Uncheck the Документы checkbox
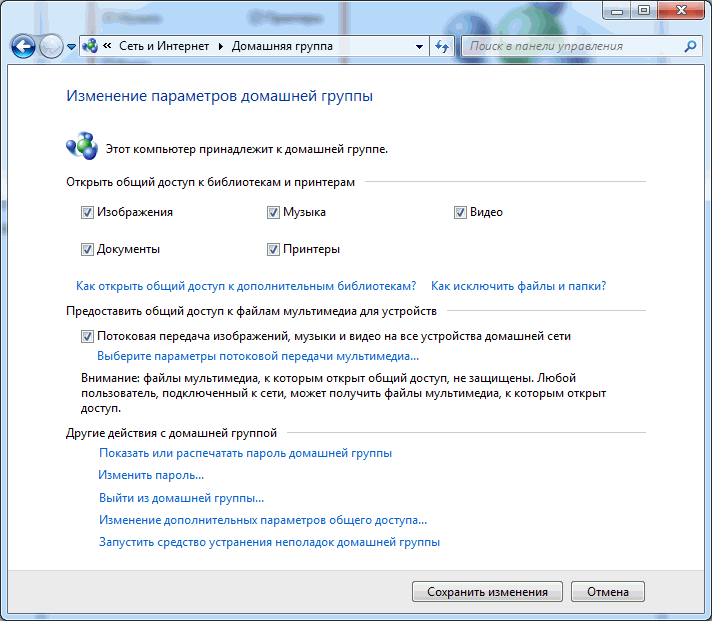The image size is (712, 621). point(87,249)
